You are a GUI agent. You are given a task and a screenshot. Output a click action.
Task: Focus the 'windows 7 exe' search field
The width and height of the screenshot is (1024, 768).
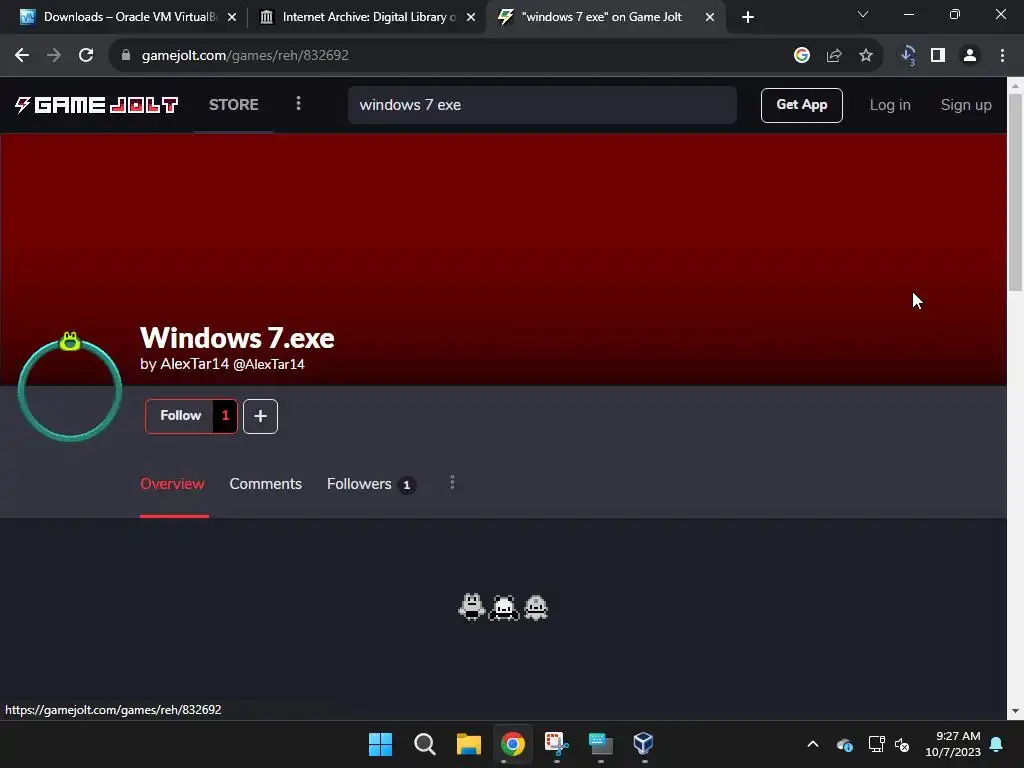point(542,104)
